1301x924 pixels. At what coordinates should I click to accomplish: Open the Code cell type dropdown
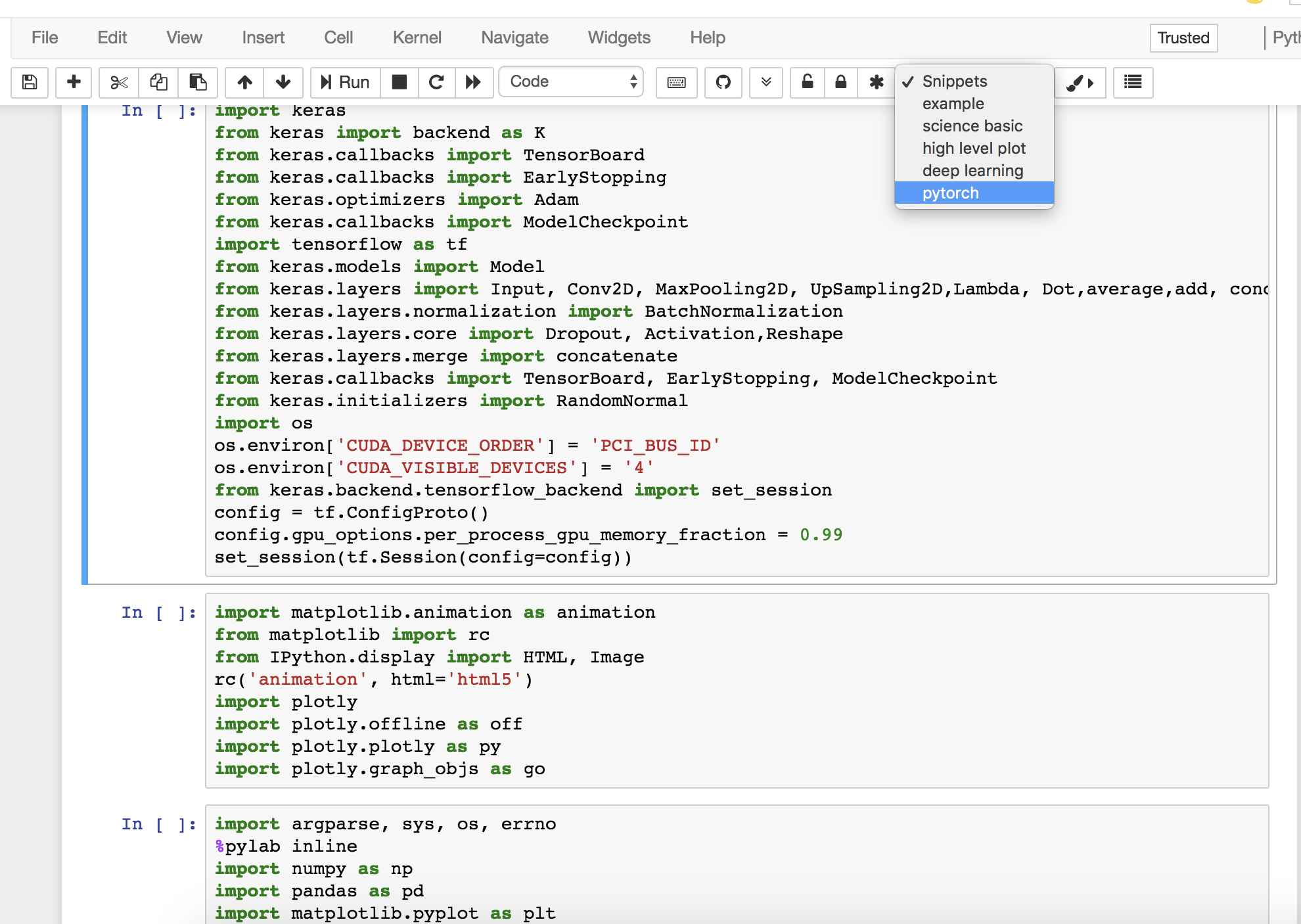point(571,82)
